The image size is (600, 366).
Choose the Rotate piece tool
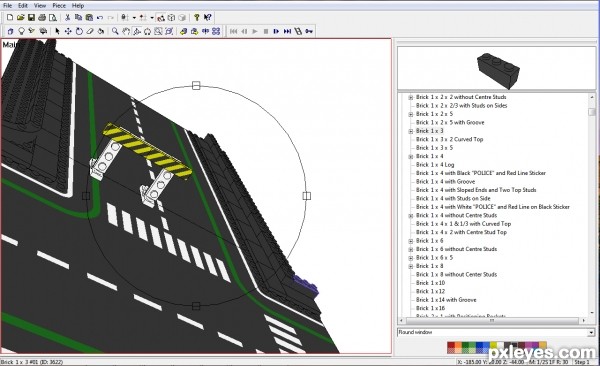tap(79, 31)
